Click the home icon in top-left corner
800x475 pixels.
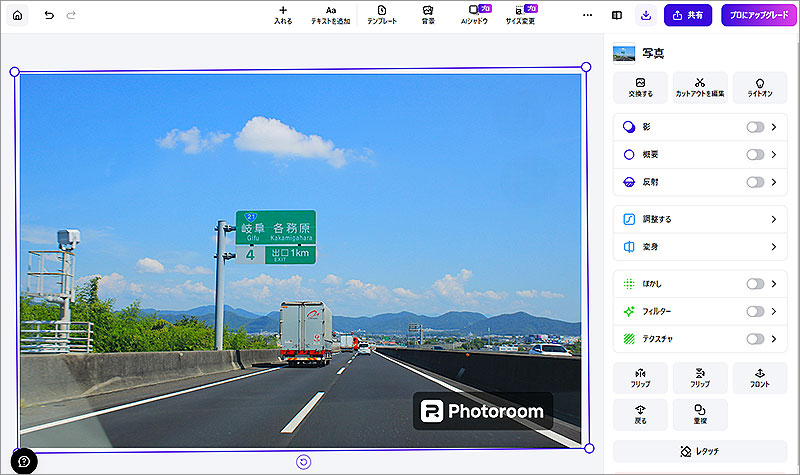17,15
